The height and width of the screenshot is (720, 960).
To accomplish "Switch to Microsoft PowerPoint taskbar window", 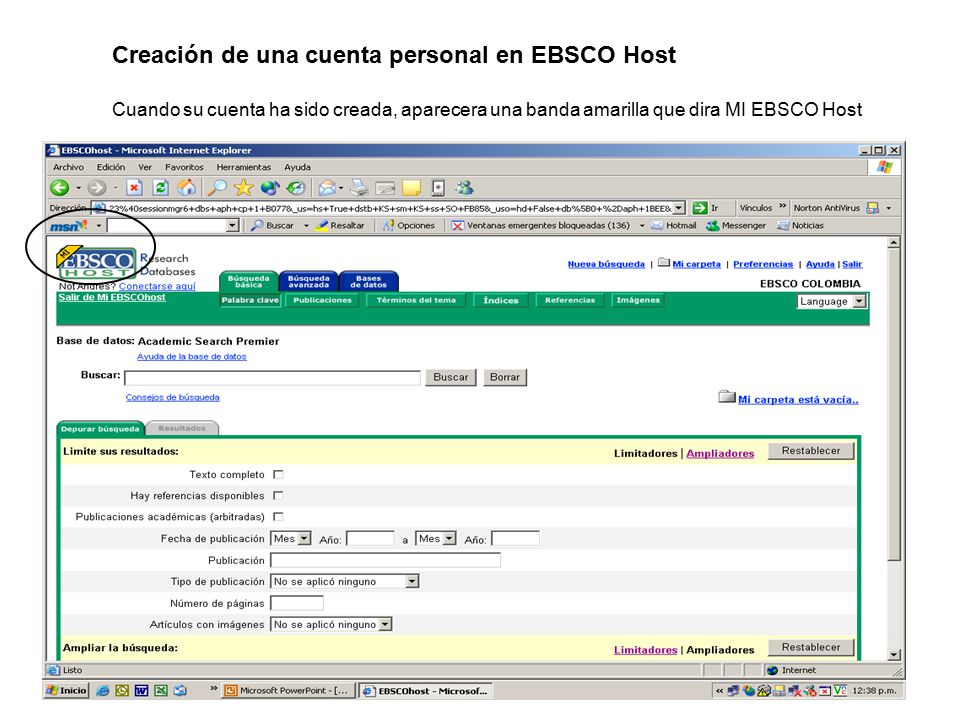I will click(x=287, y=691).
